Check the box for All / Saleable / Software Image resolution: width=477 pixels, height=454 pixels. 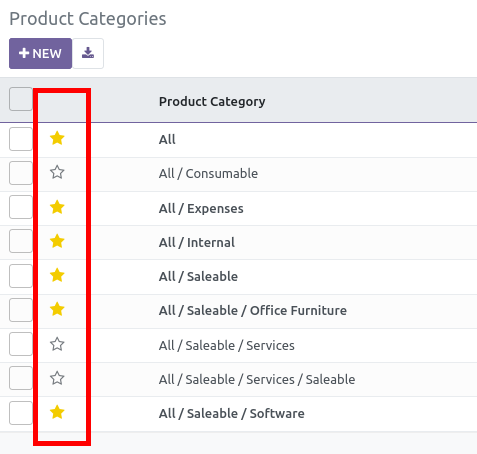pos(21,413)
